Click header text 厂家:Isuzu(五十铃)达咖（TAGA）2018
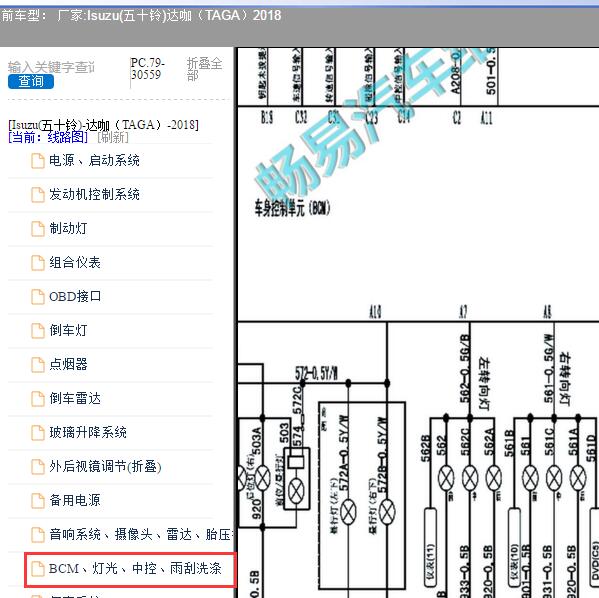599x598 pixels. pos(169,15)
